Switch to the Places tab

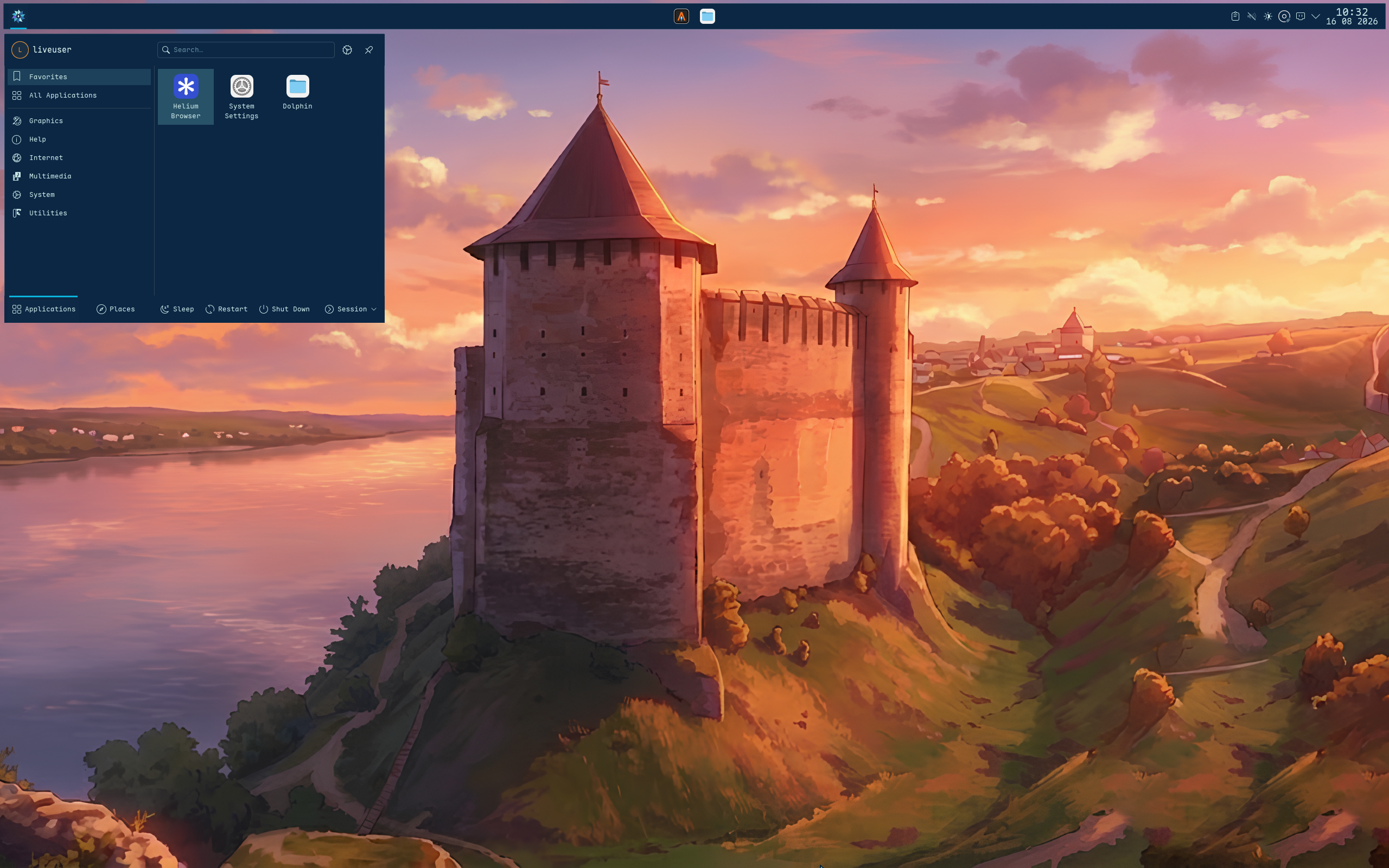tap(116, 309)
